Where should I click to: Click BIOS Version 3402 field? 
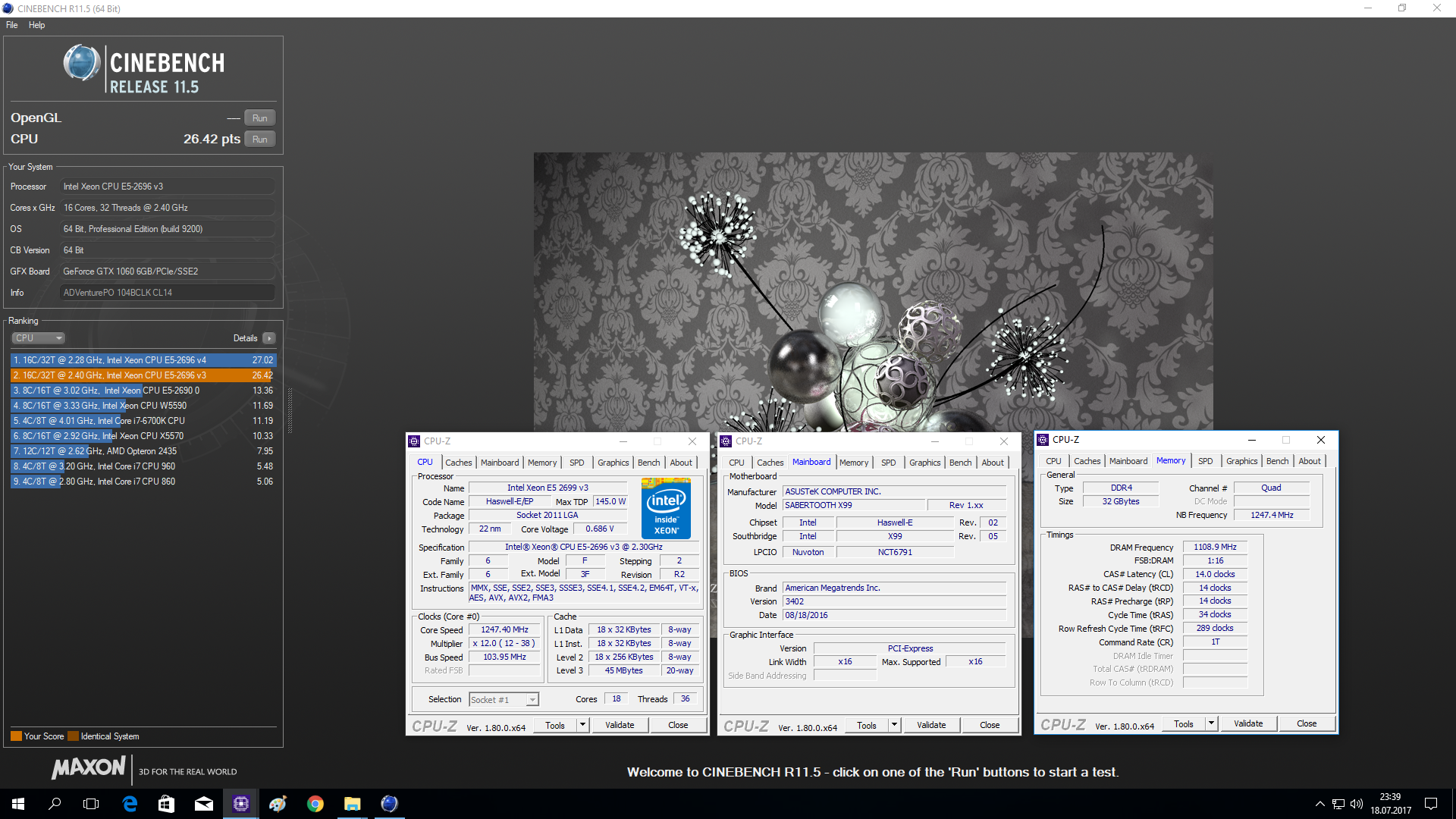895,602
